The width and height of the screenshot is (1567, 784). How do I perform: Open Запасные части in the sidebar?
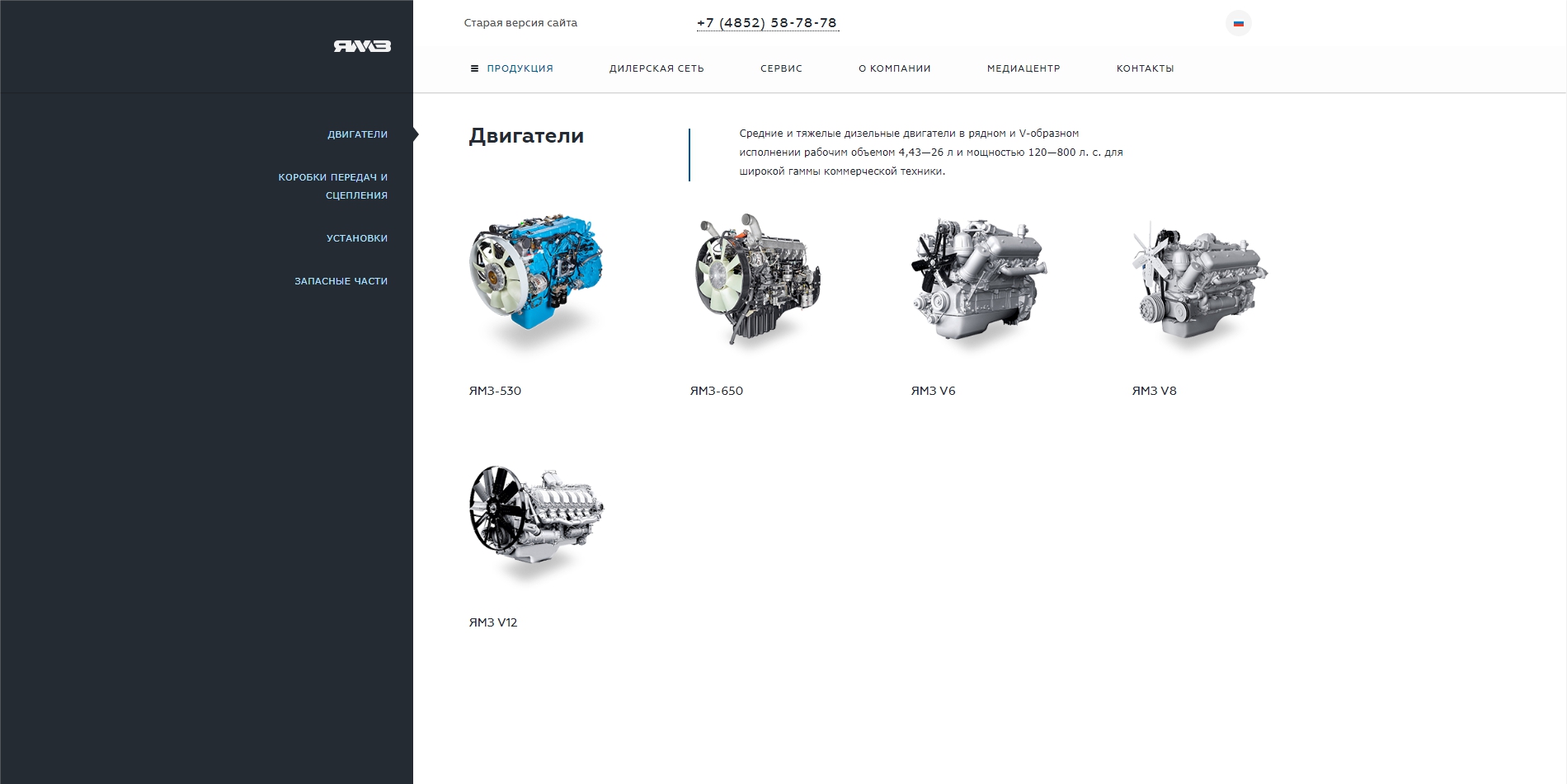pos(341,281)
